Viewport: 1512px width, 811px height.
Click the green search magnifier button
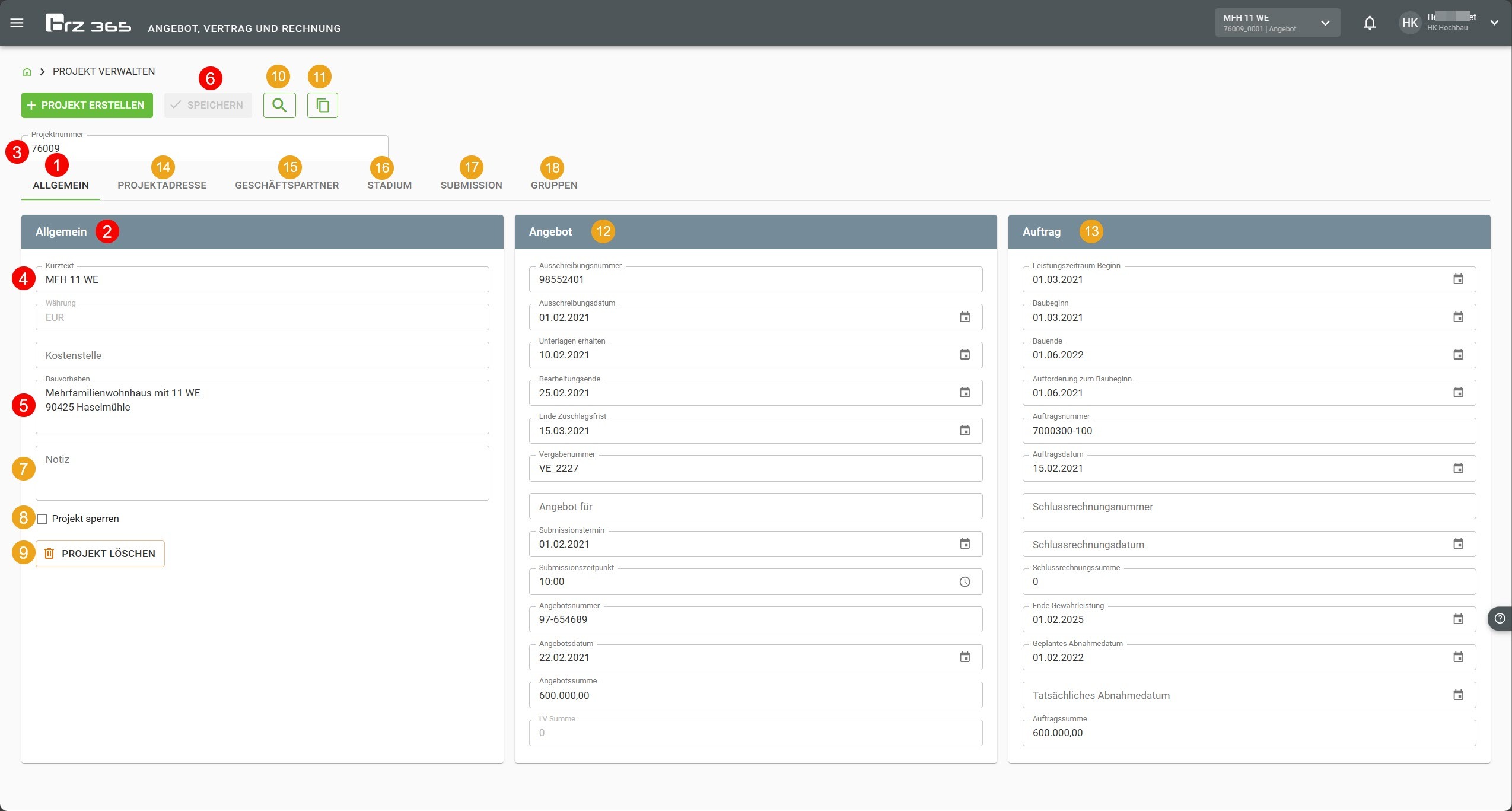pyautogui.click(x=279, y=106)
